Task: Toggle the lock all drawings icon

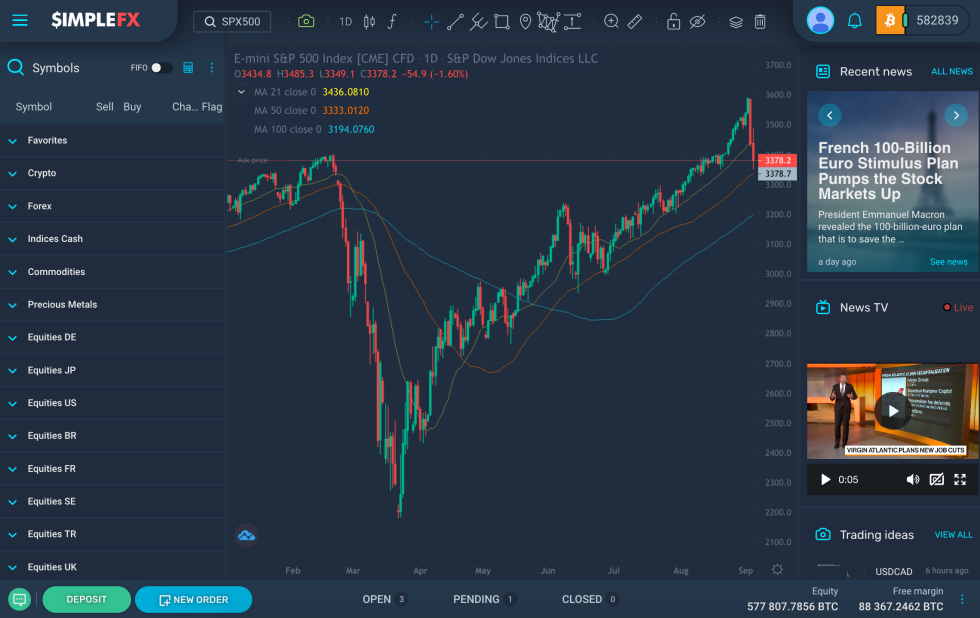Action: (673, 21)
